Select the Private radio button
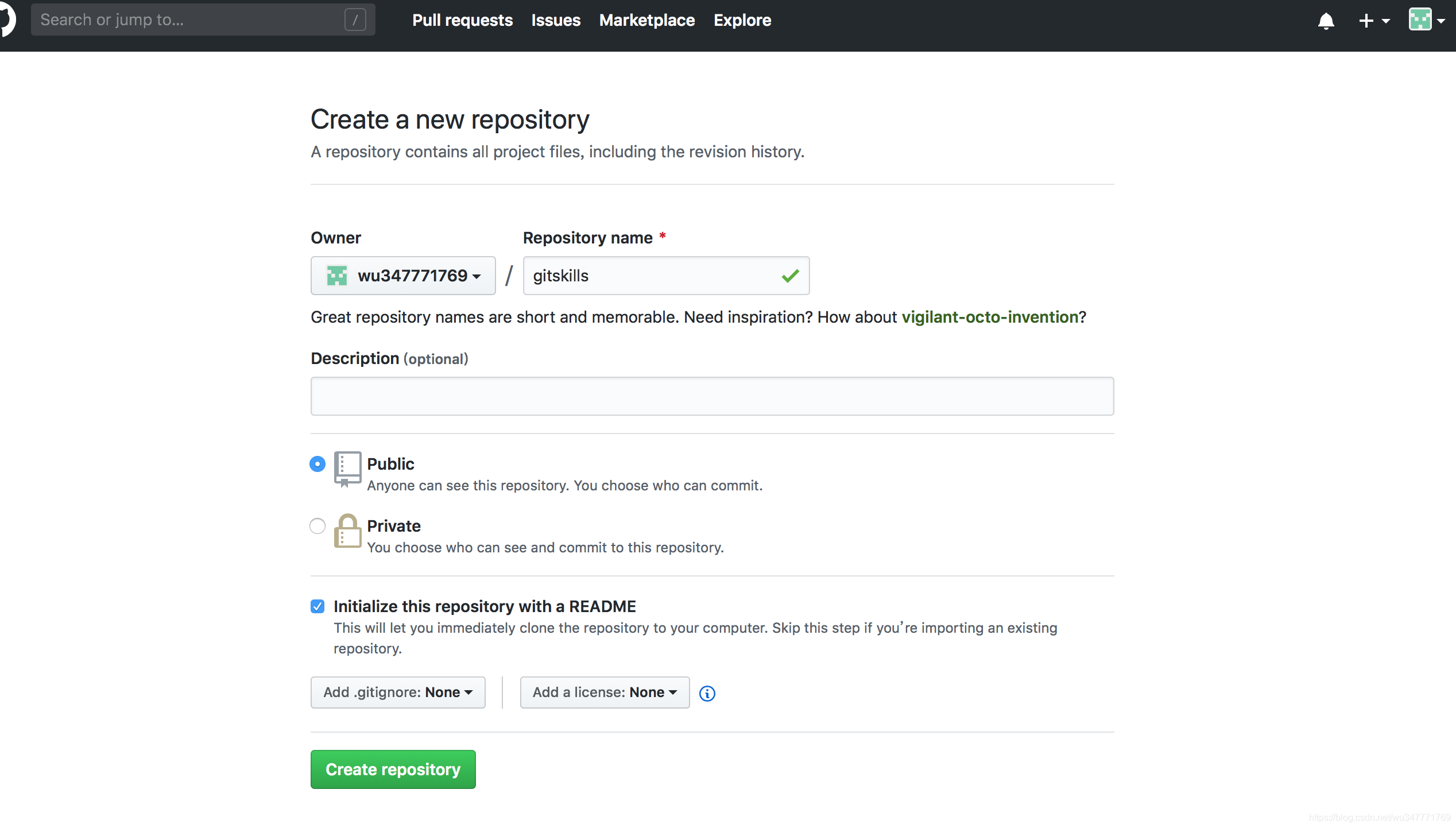 point(317,525)
